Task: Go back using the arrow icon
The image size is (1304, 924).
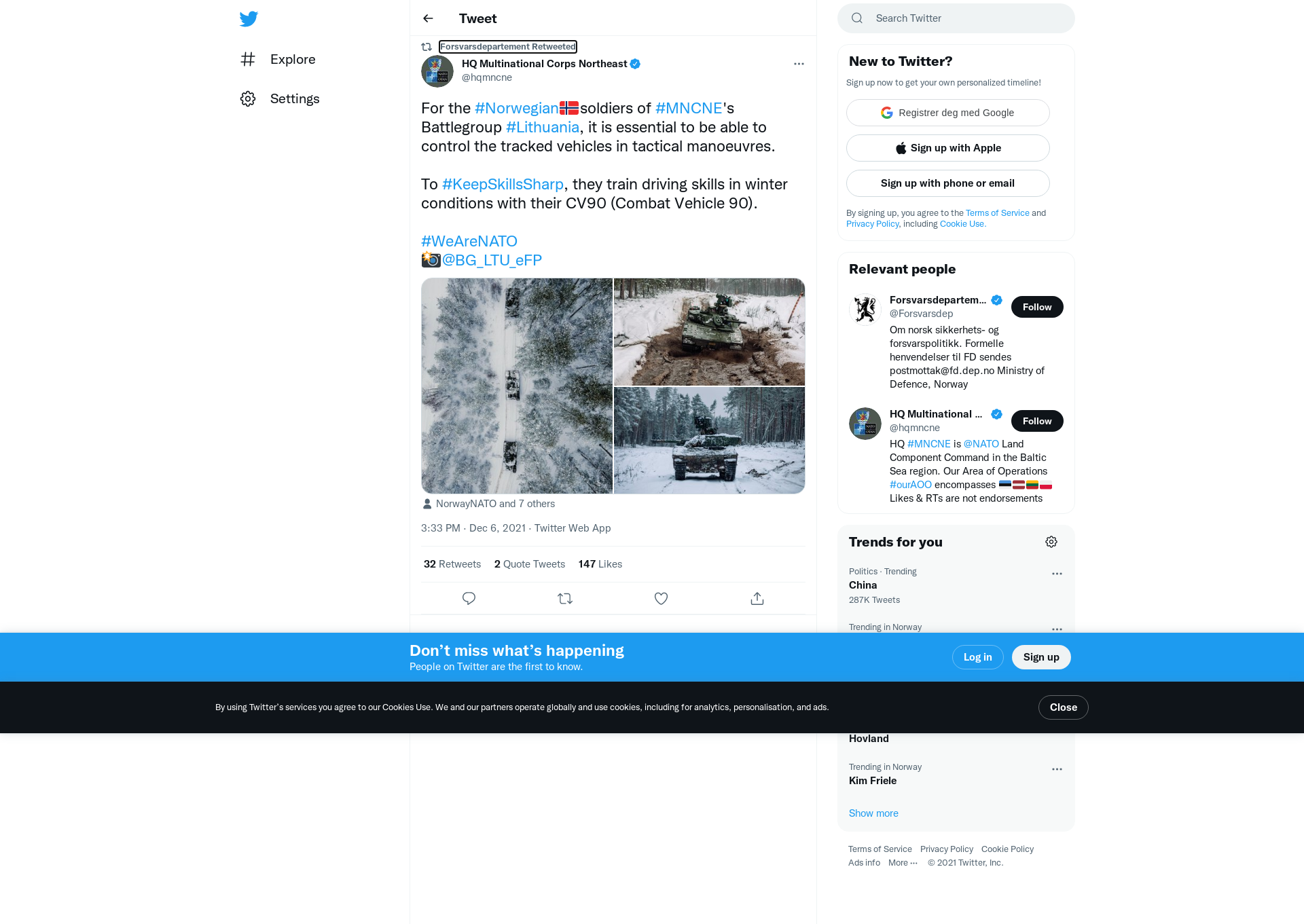Action: click(428, 18)
